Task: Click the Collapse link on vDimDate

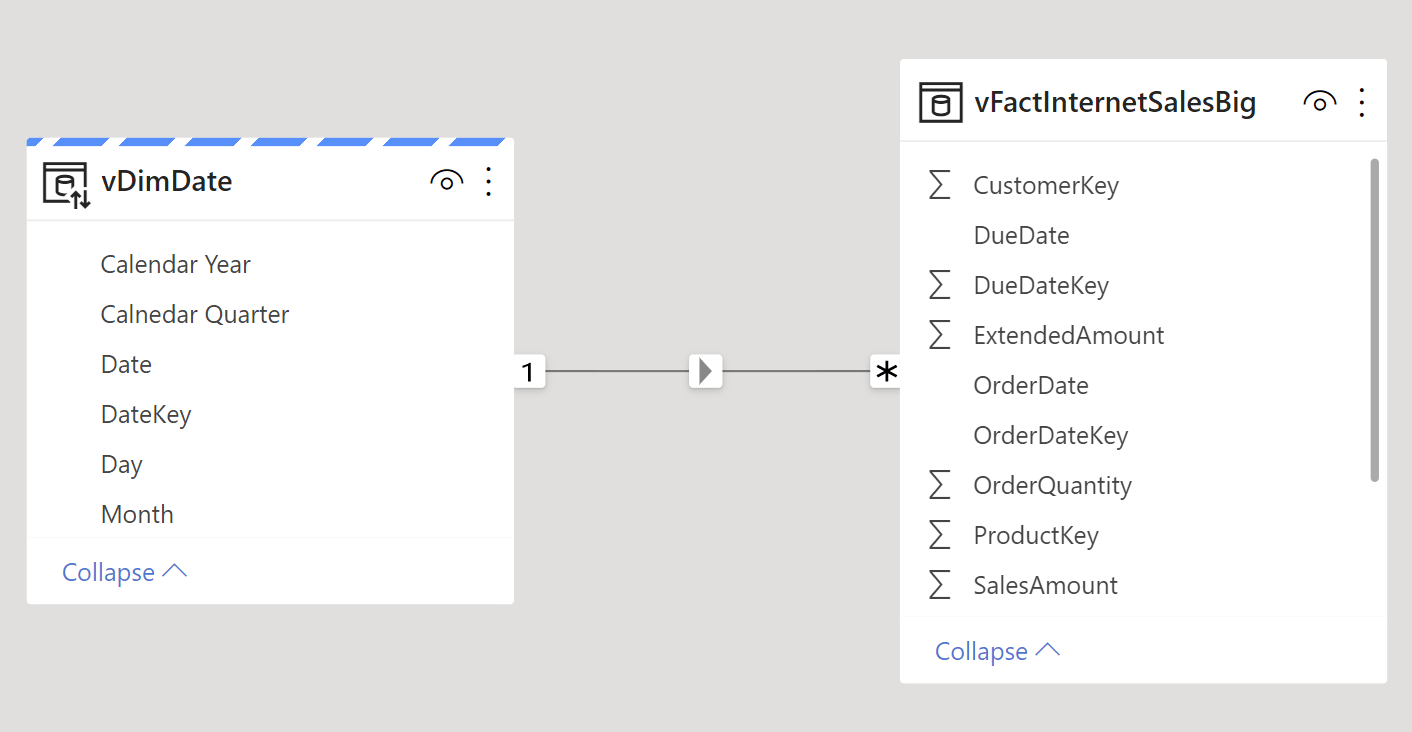Action: click(x=124, y=571)
